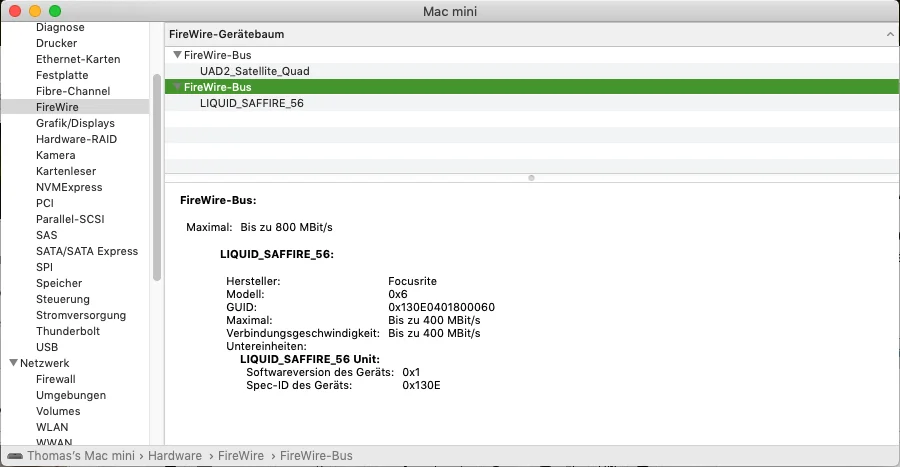Select SAS in the sidebar
Viewport: 900px width, 467px height.
(x=46, y=235)
